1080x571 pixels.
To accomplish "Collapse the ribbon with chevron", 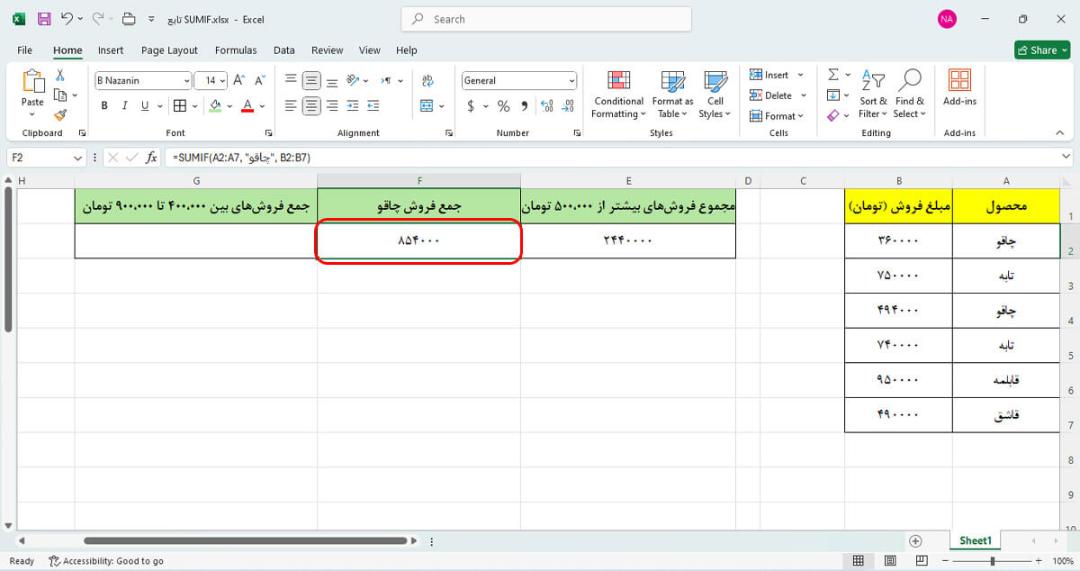I will click(x=1059, y=133).
